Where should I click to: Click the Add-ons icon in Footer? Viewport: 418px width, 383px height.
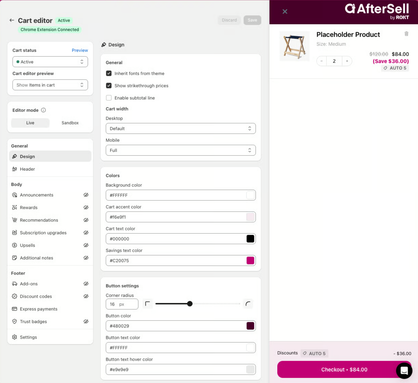pos(14,284)
